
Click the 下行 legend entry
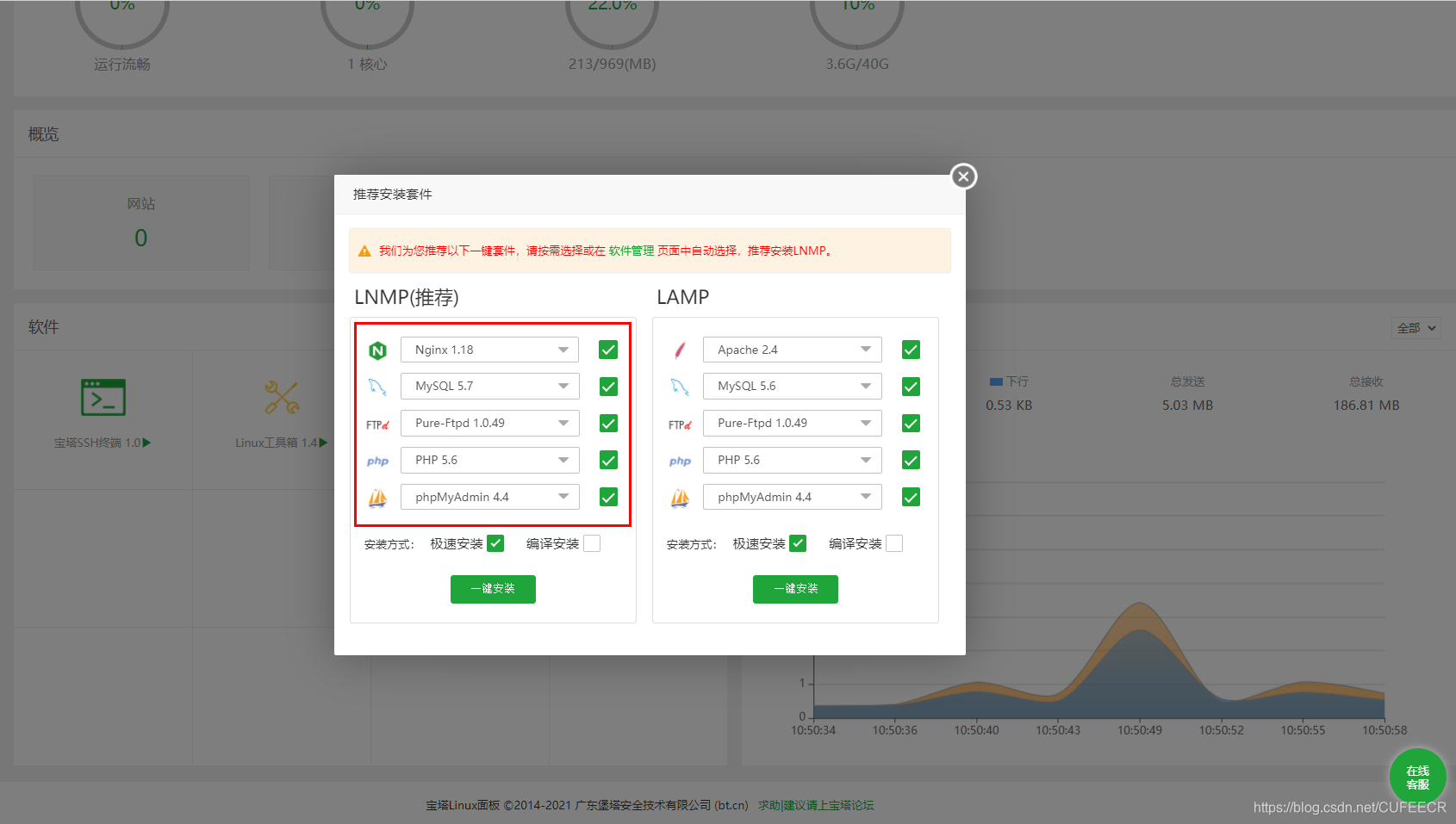click(x=1009, y=381)
